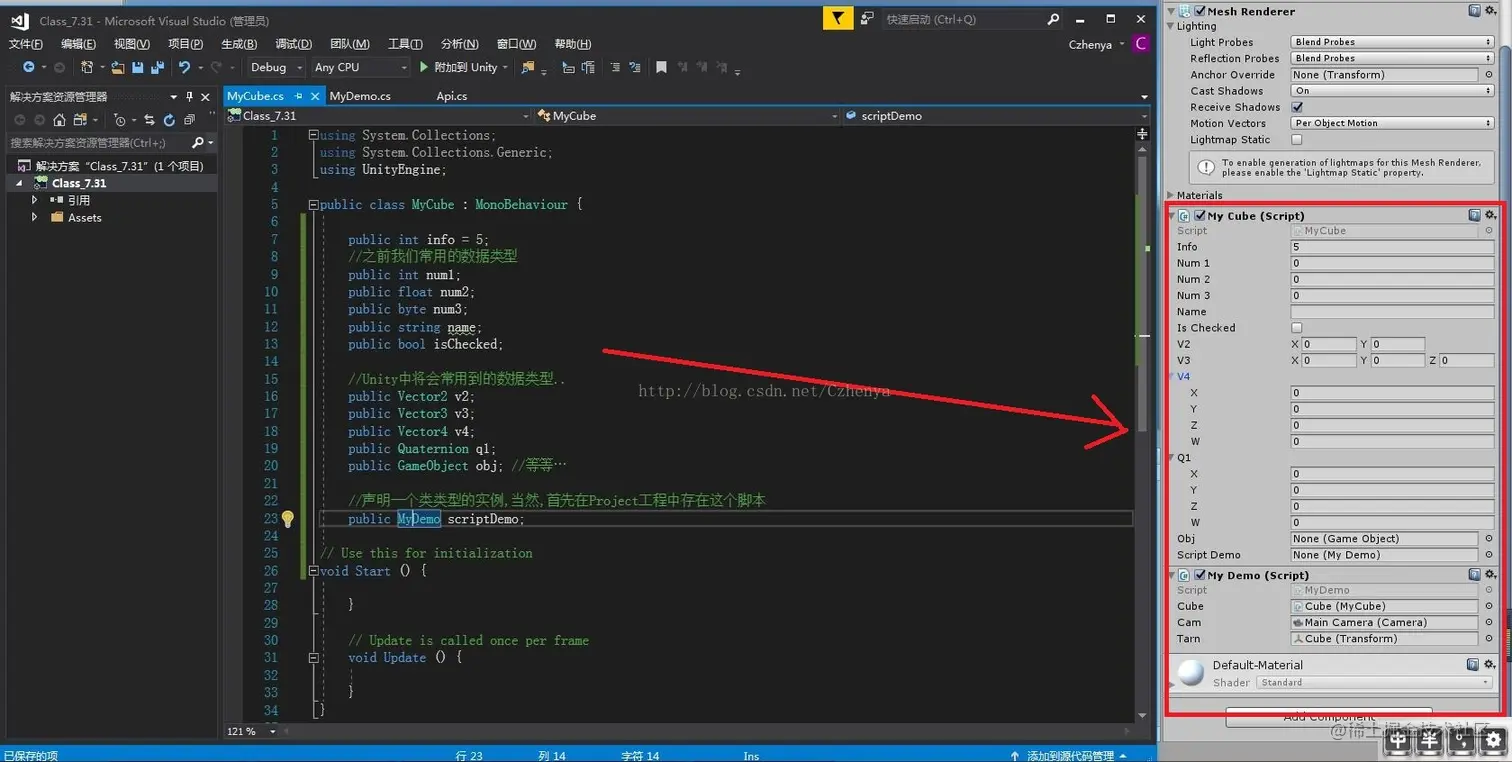Click the 附加到 Unity start button
Image resolution: width=1512 pixels, height=762 pixels.
point(459,67)
